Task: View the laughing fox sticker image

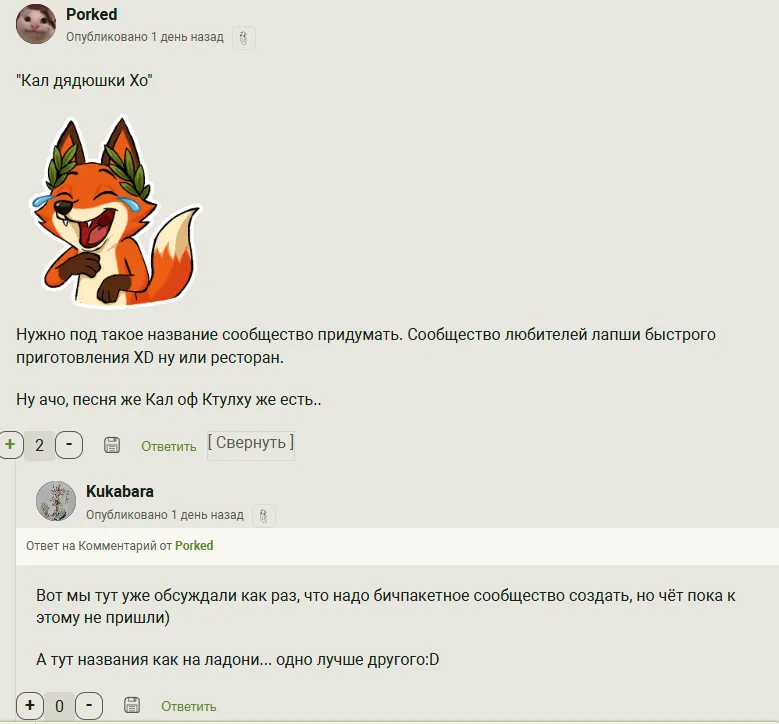Action: [x=117, y=212]
